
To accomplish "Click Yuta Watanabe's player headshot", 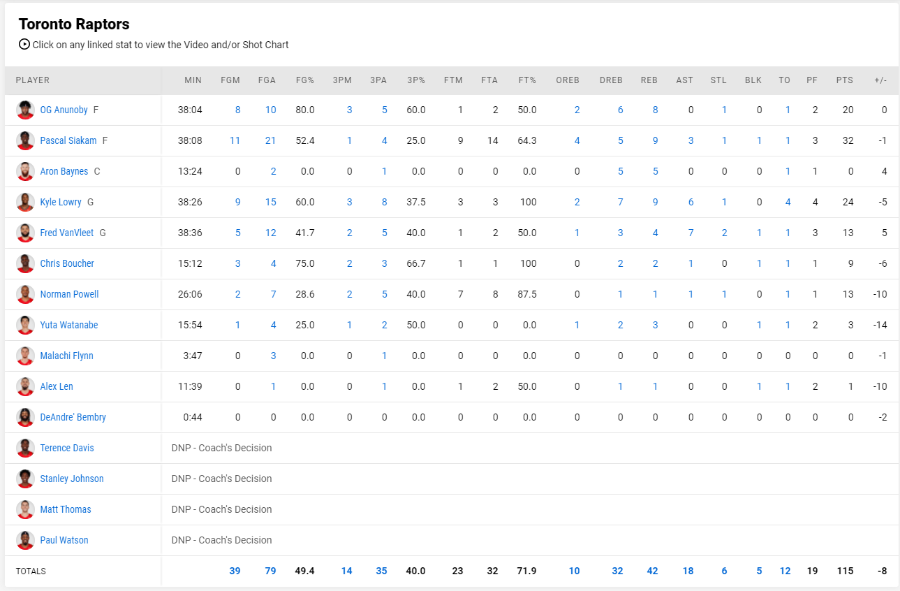I will pyautogui.click(x=25, y=325).
